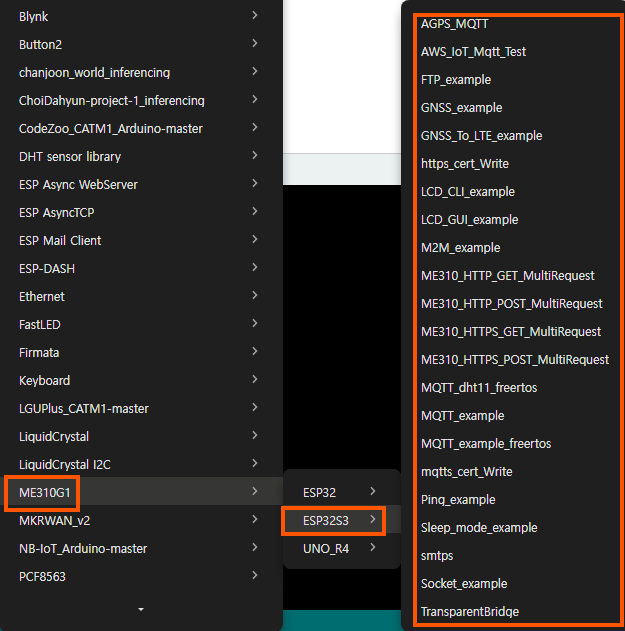
Task: Open NB-IoT_Arduino-master examples
Action: [x=141, y=549]
